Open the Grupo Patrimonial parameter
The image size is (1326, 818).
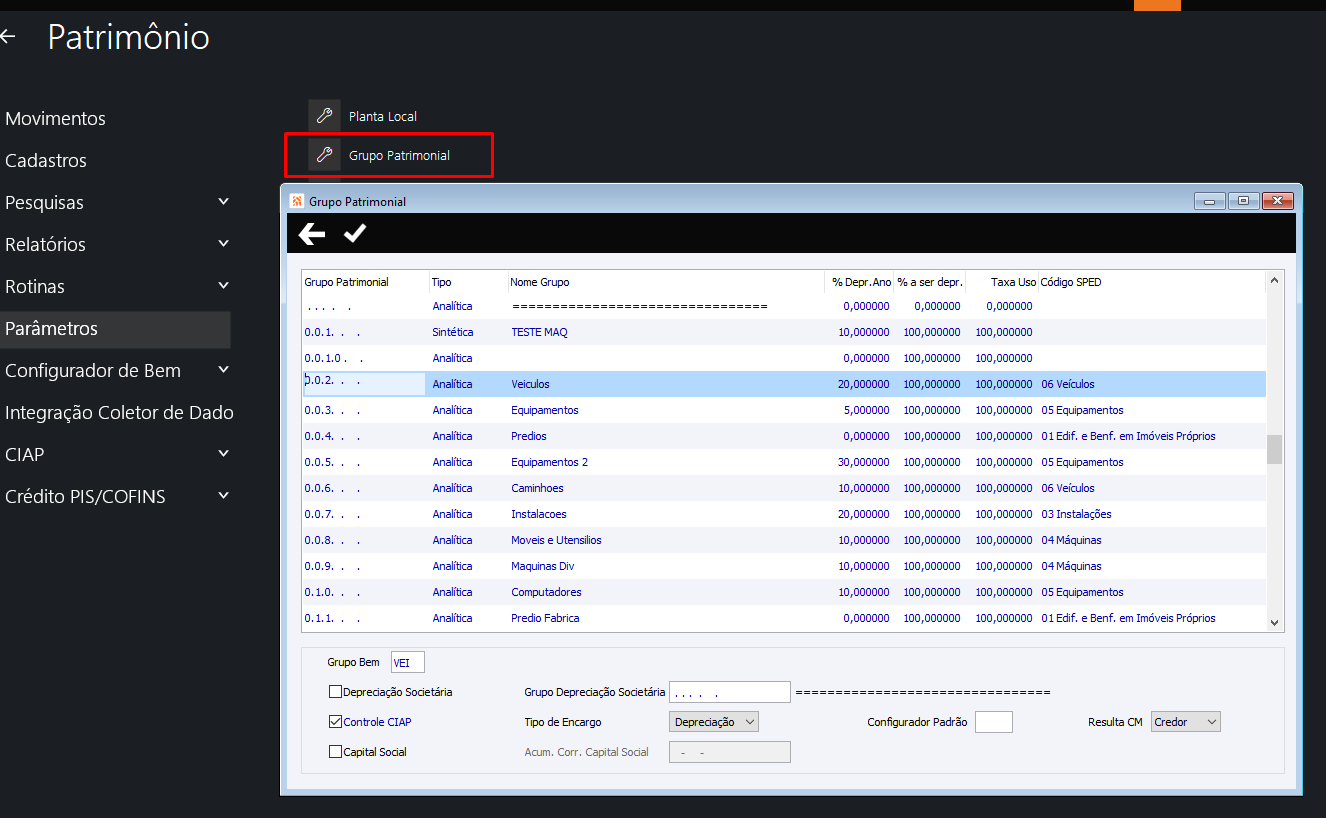pos(399,156)
